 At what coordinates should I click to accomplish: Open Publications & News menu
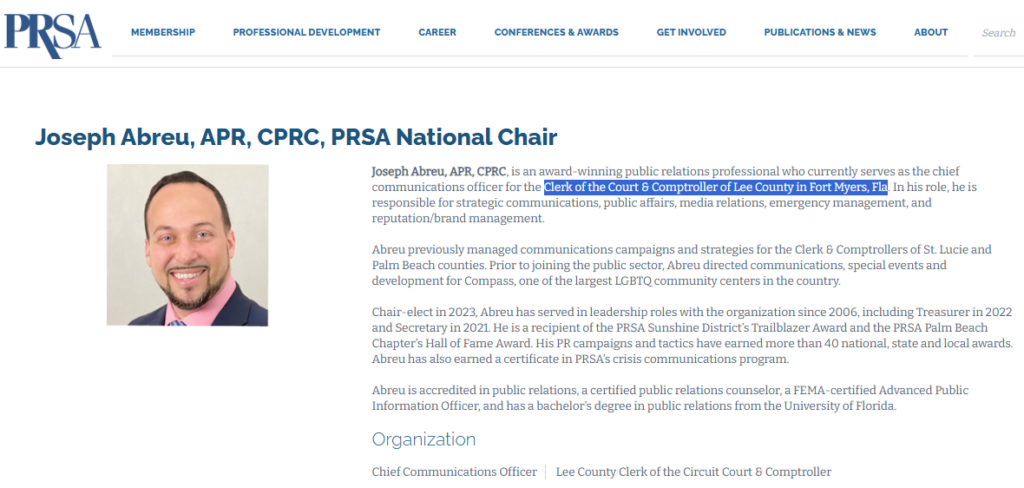coord(820,32)
